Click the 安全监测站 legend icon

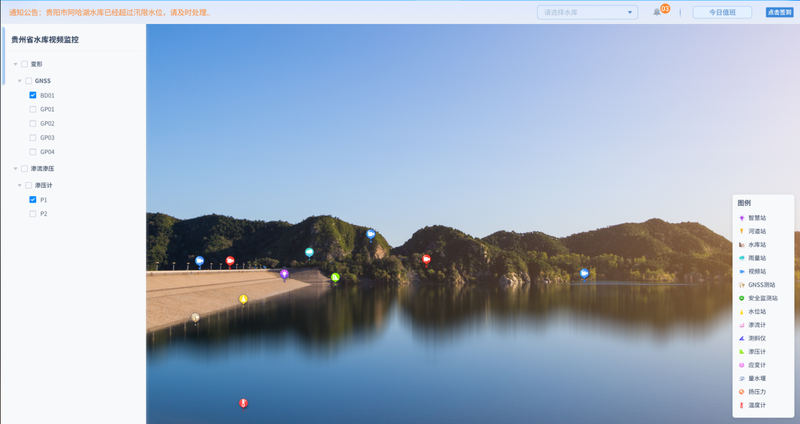pyautogui.click(x=742, y=298)
